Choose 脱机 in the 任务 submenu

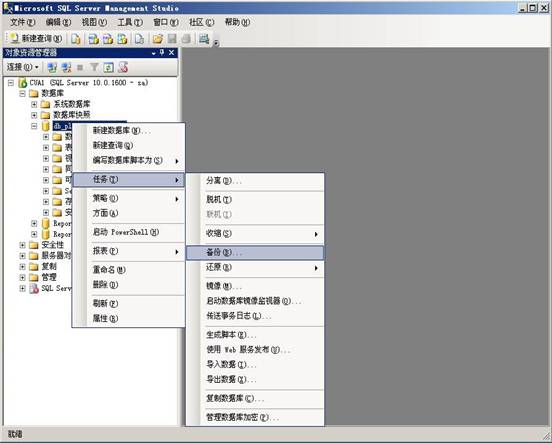(255, 200)
